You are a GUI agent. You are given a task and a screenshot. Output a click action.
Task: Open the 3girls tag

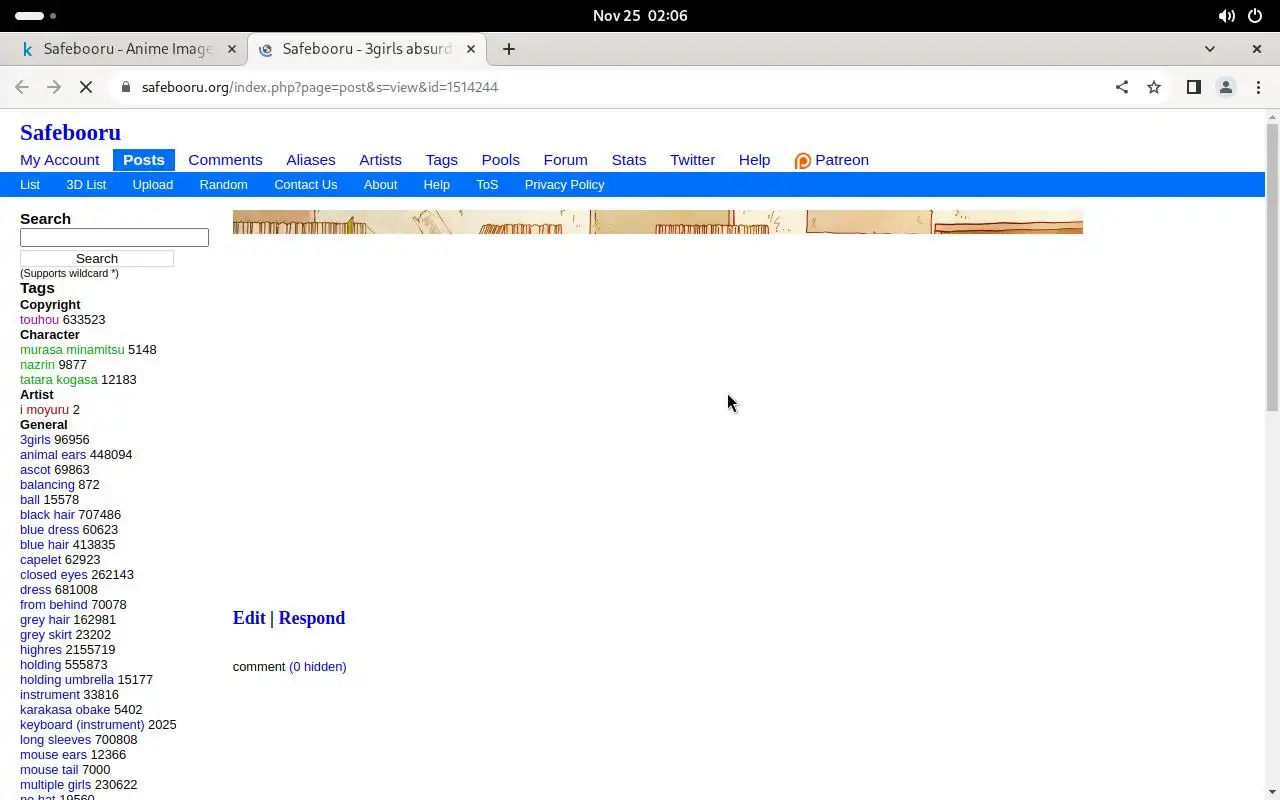click(x=35, y=440)
